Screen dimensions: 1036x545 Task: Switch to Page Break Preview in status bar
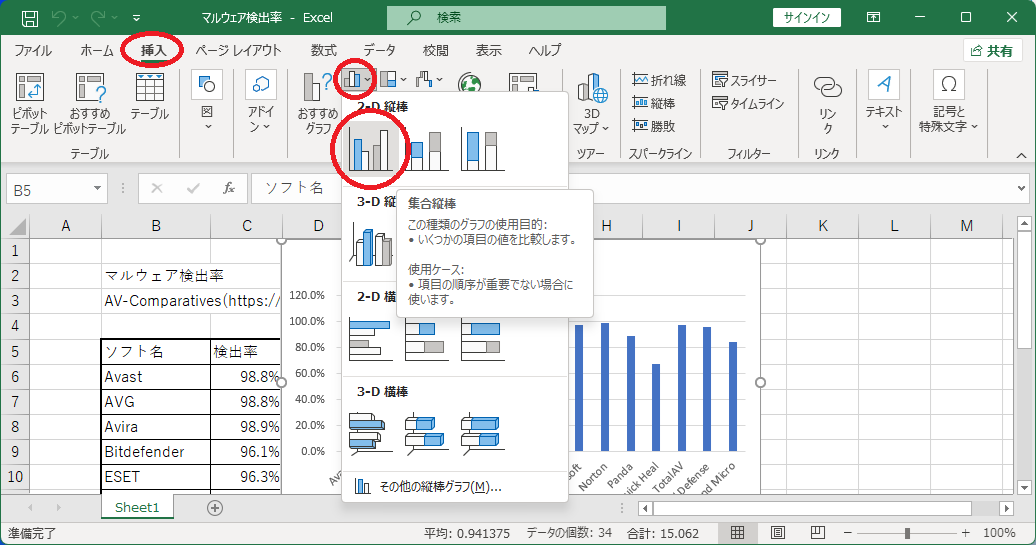point(817,532)
